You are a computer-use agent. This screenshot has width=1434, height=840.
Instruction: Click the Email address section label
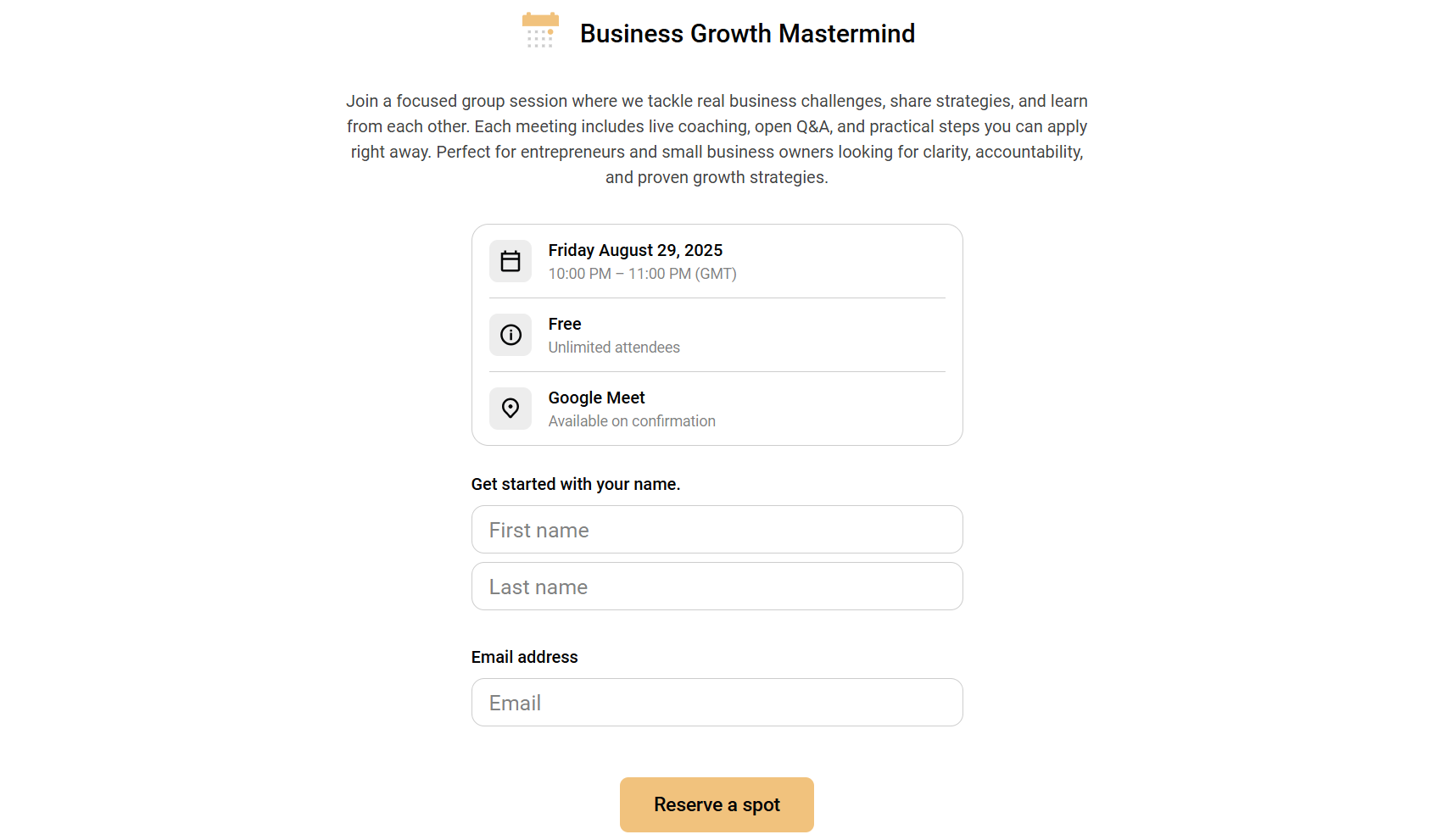(x=524, y=656)
